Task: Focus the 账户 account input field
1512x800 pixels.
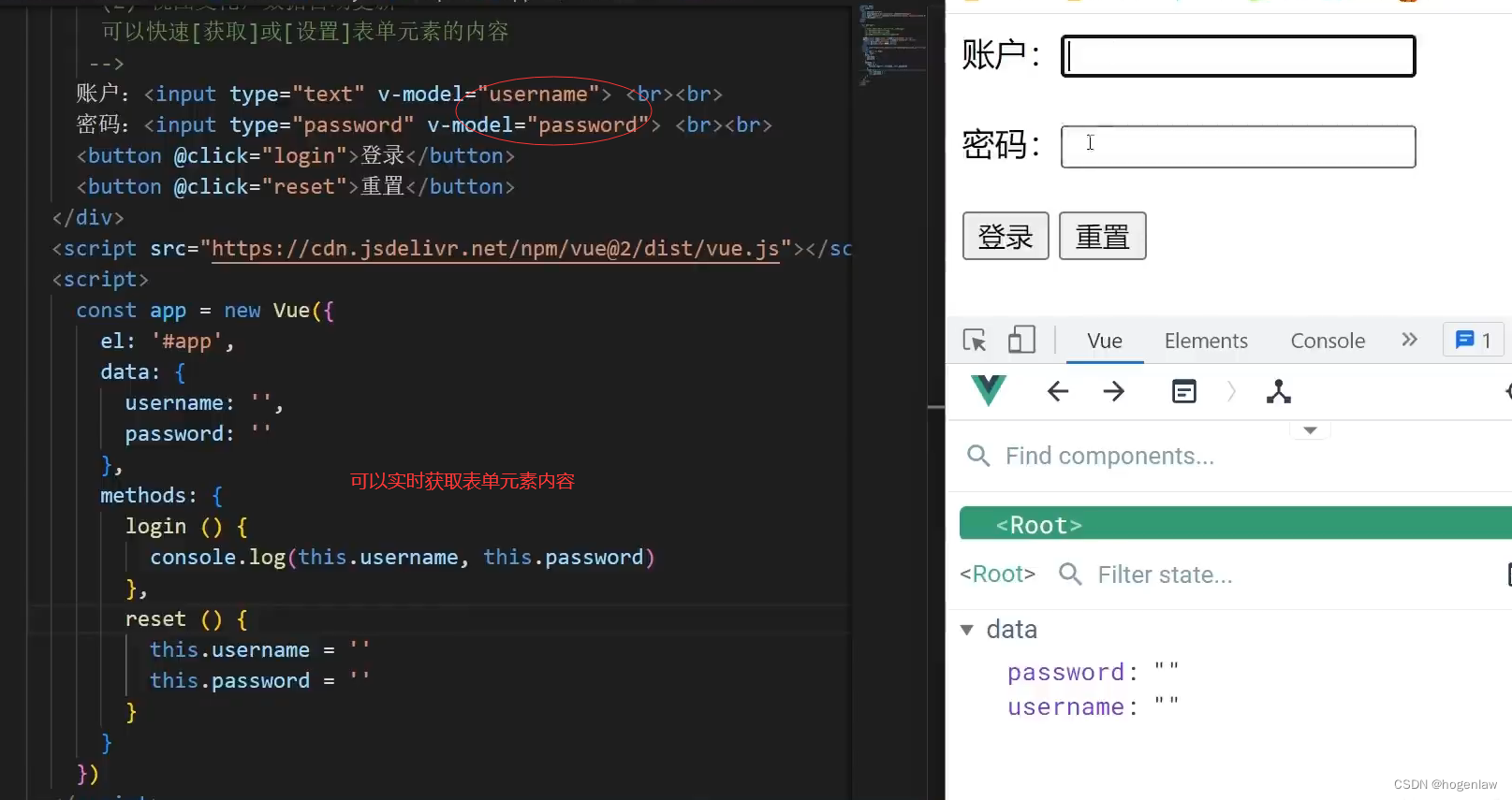Action: [1238, 56]
